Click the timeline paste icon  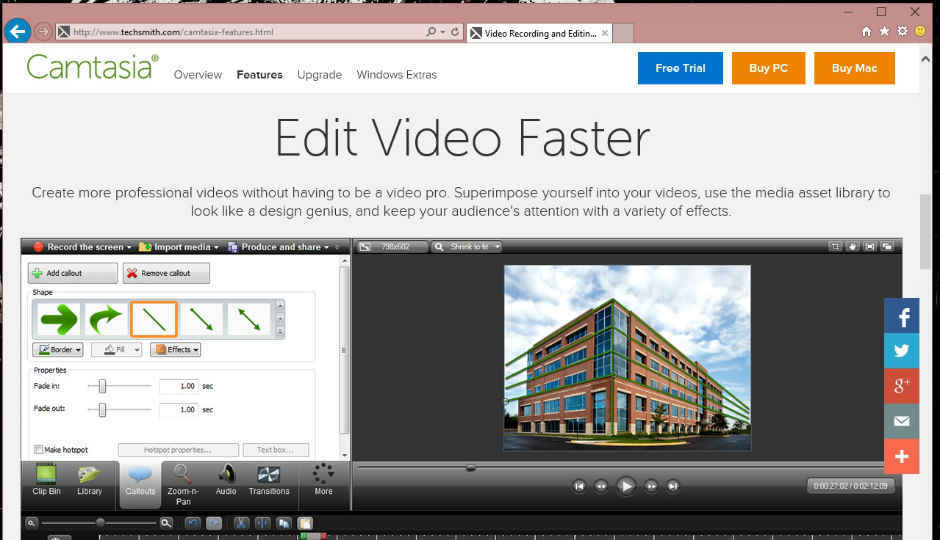pos(305,523)
